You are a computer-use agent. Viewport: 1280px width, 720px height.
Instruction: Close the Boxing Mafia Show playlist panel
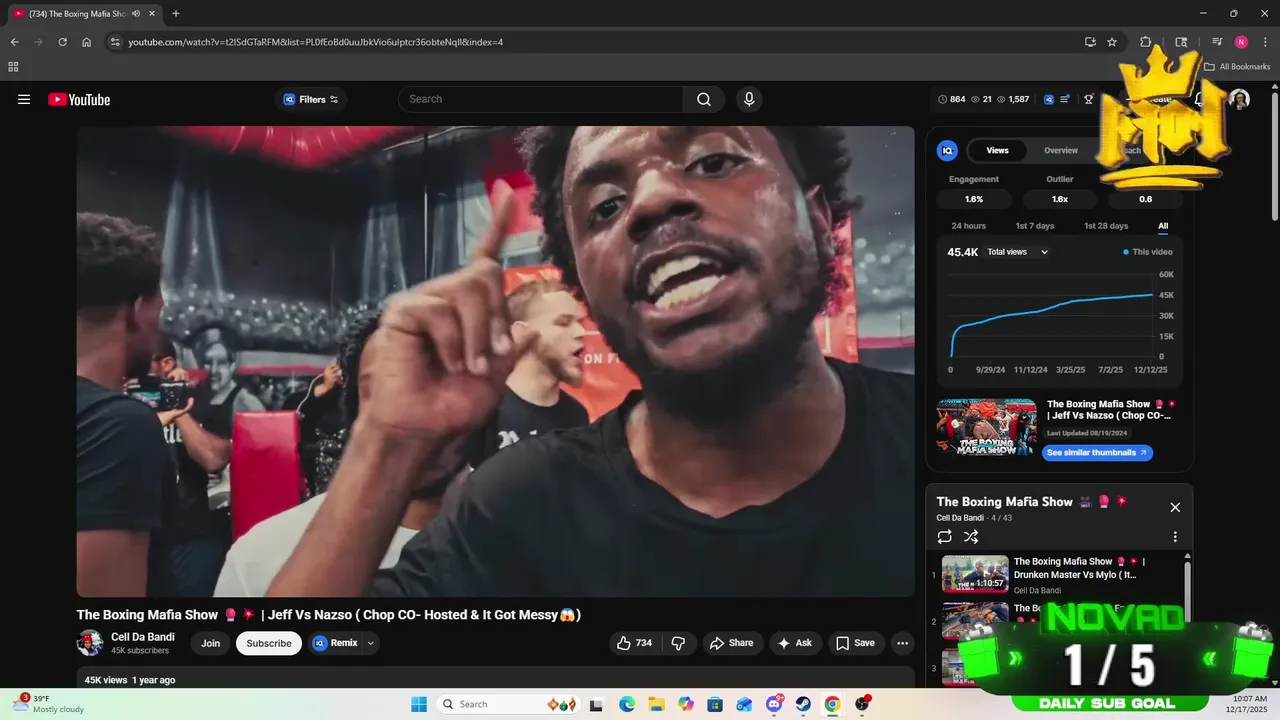pos(1175,507)
